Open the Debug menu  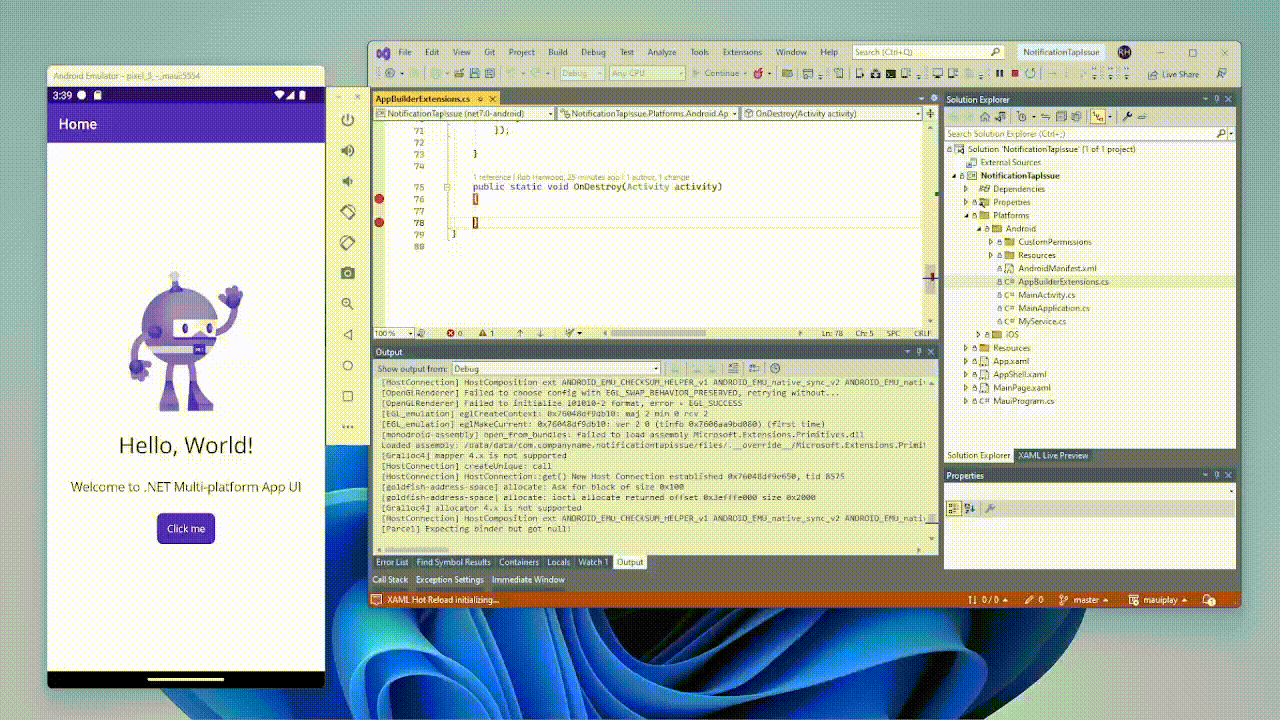click(x=593, y=52)
